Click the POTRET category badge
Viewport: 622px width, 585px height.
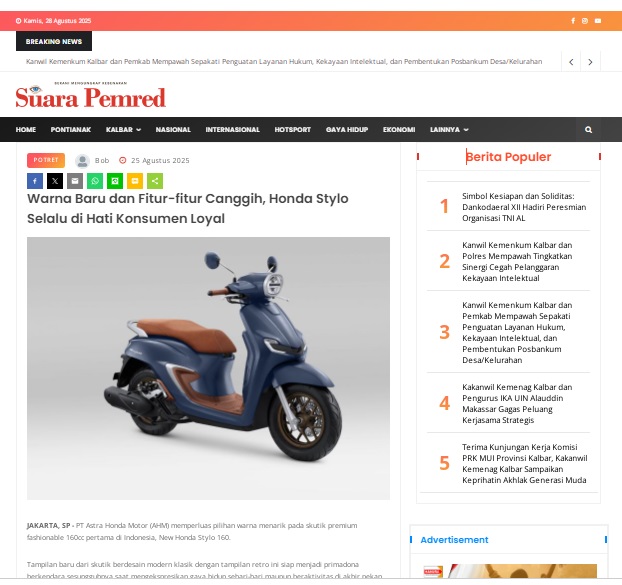click(46, 160)
